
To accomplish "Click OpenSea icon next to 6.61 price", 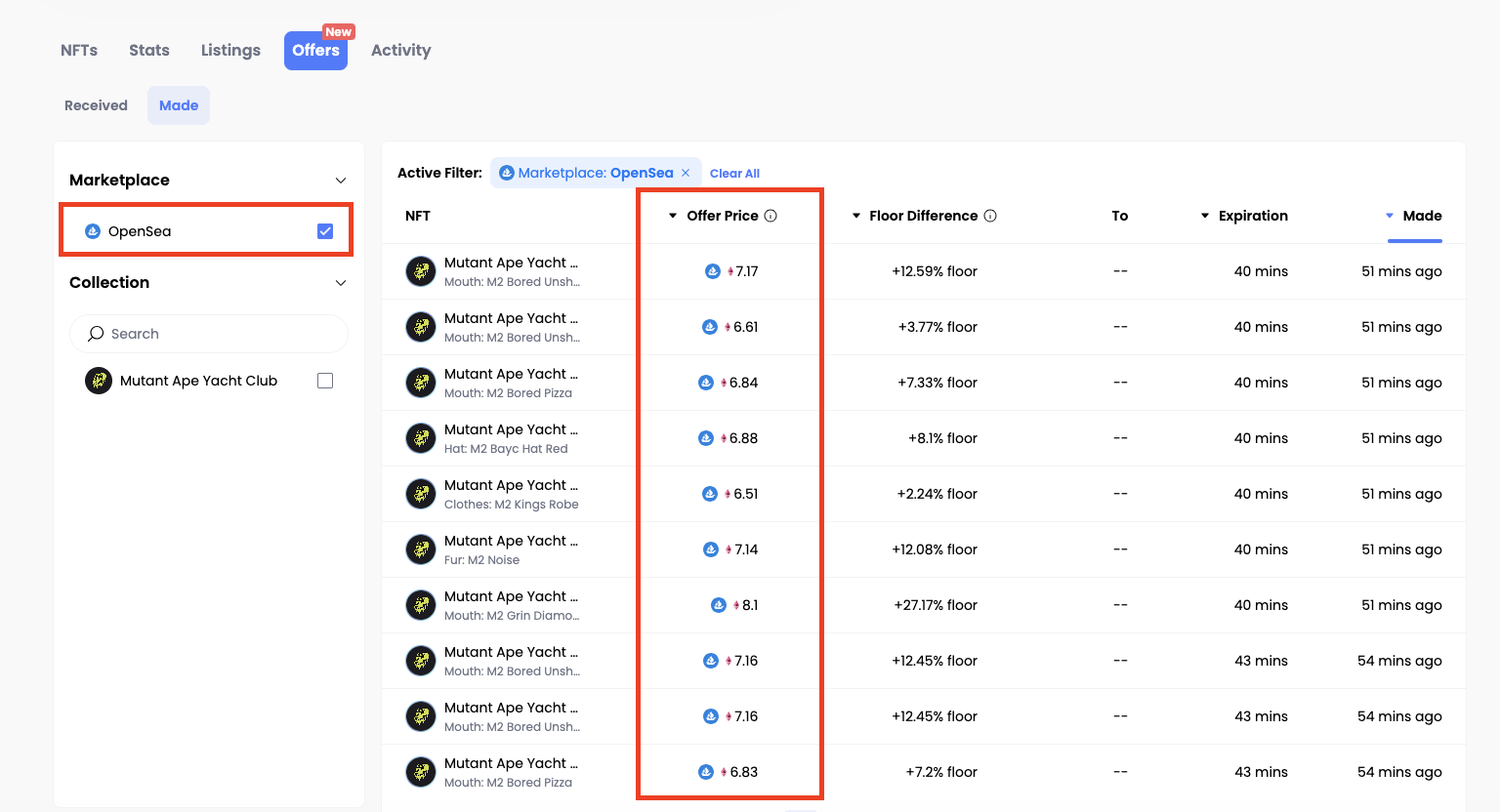I will 710,327.
